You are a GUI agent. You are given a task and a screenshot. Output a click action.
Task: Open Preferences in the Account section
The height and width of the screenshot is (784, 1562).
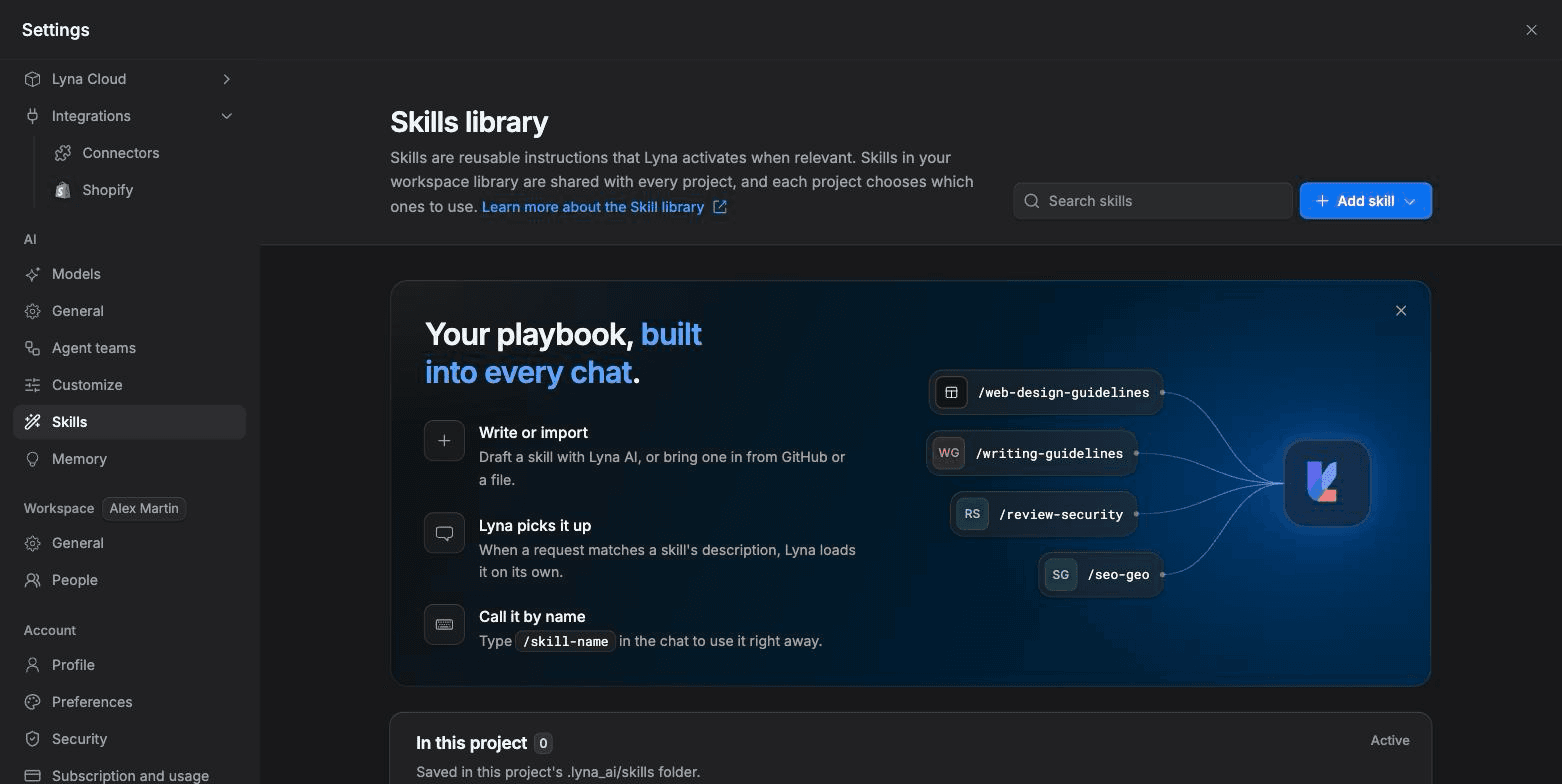[x=129, y=702]
